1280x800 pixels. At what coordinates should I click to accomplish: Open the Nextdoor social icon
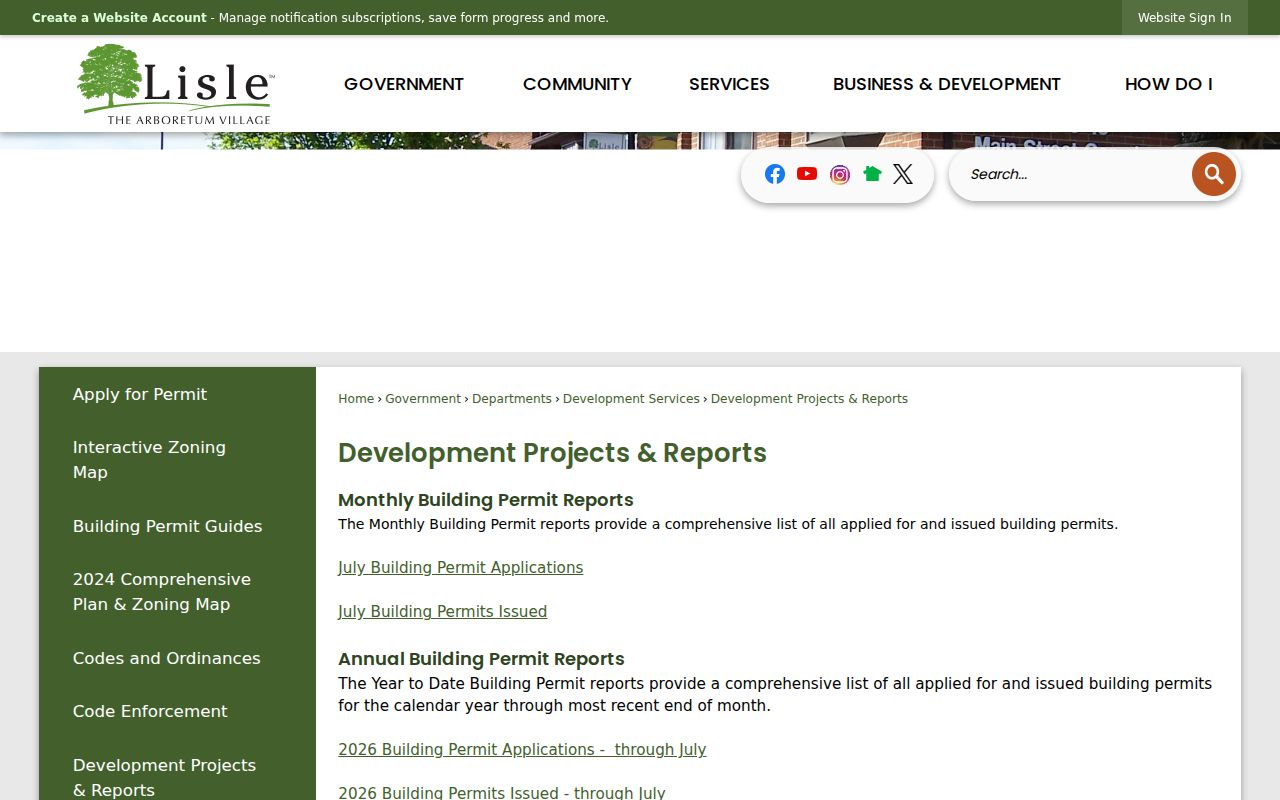click(x=872, y=174)
